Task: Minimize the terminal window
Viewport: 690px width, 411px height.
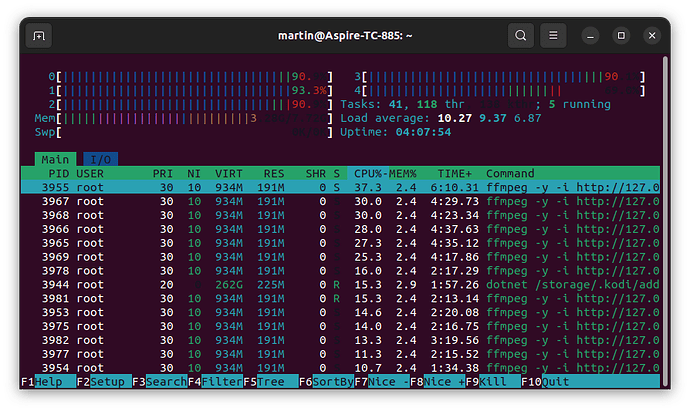Action: click(x=590, y=36)
